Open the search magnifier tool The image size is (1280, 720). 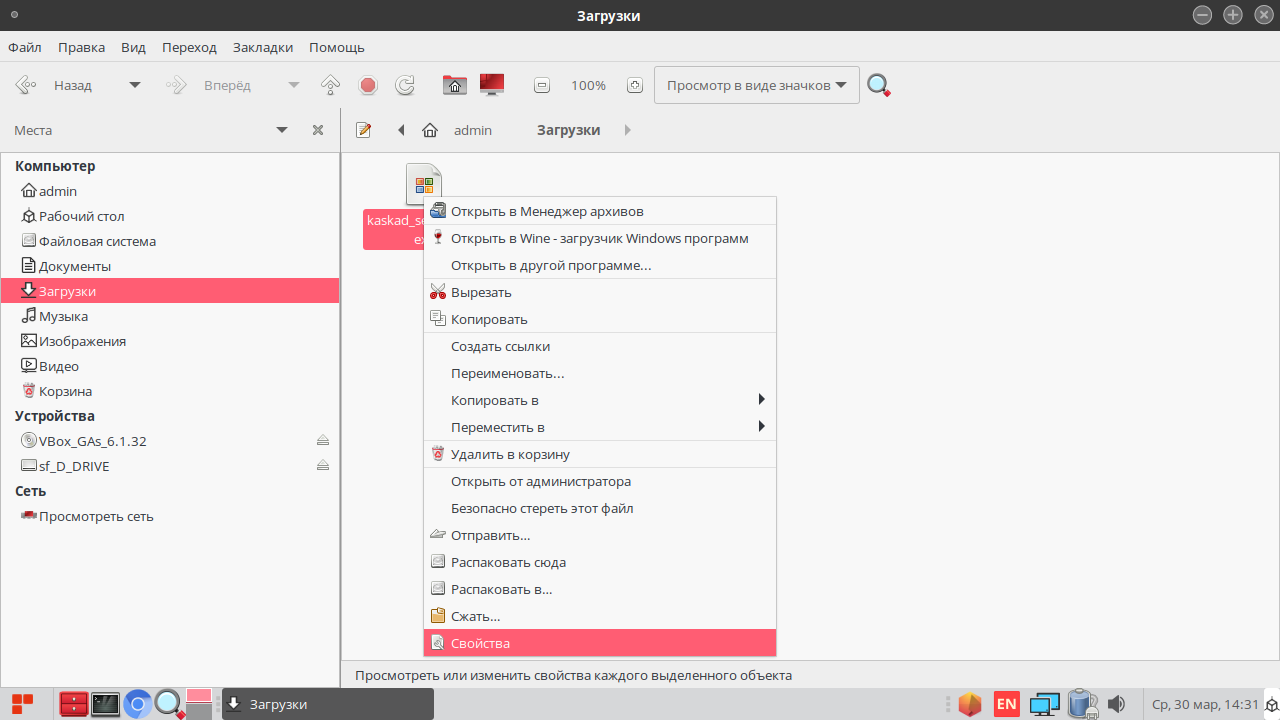point(878,86)
